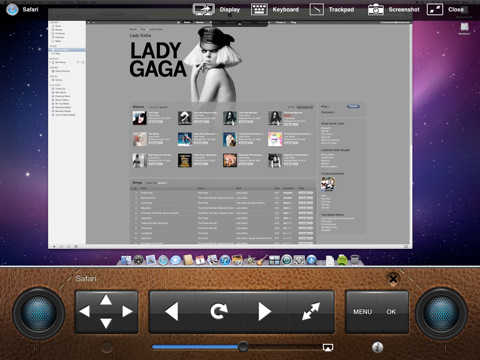The height and width of the screenshot is (360, 480).
Task: Switch to Trackpad mode
Action: (x=317, y=9)
